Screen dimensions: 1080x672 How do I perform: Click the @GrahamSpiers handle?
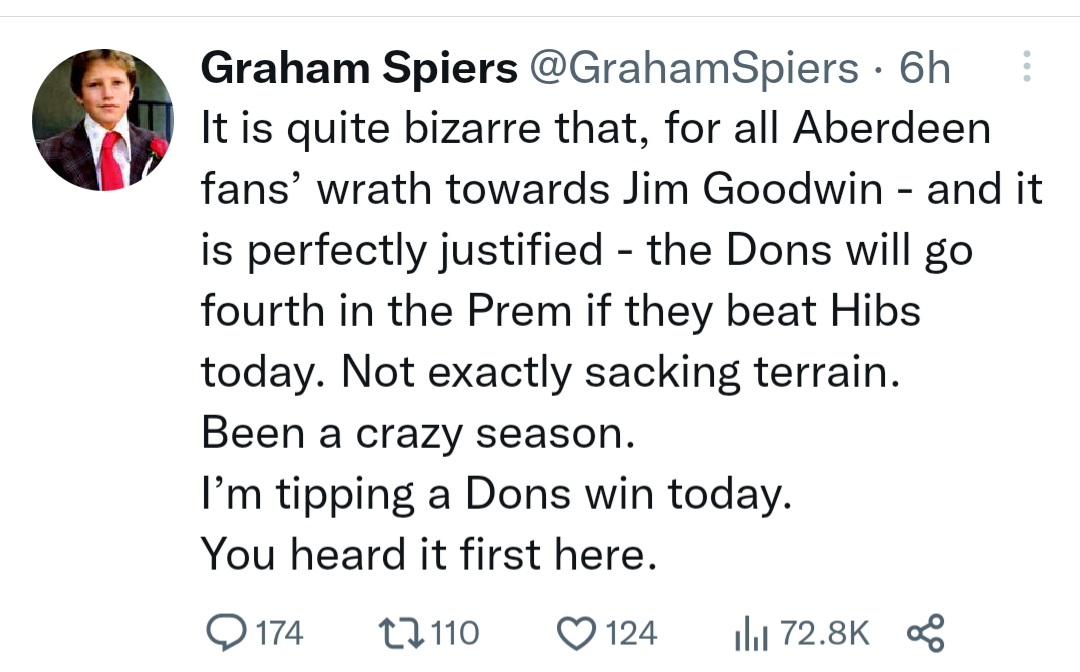(693, 69)
